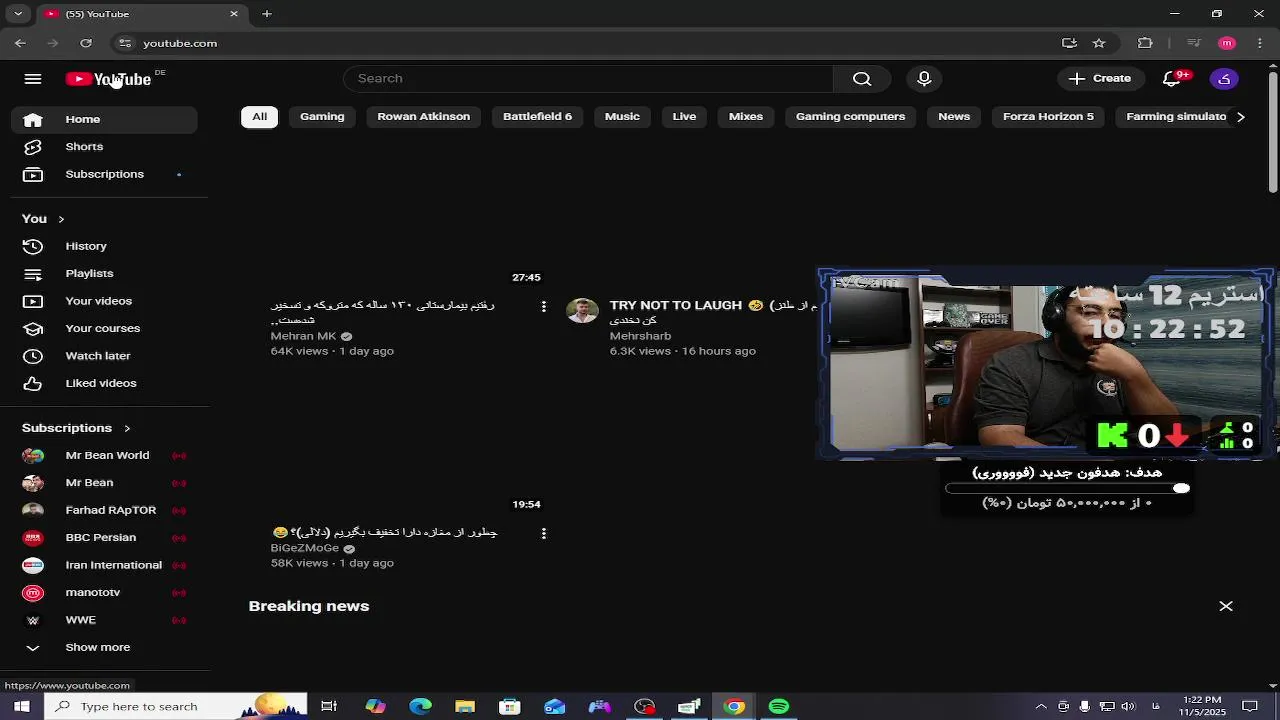
Task: Open Spotify from the taskbar
Action: click(779, 706)
